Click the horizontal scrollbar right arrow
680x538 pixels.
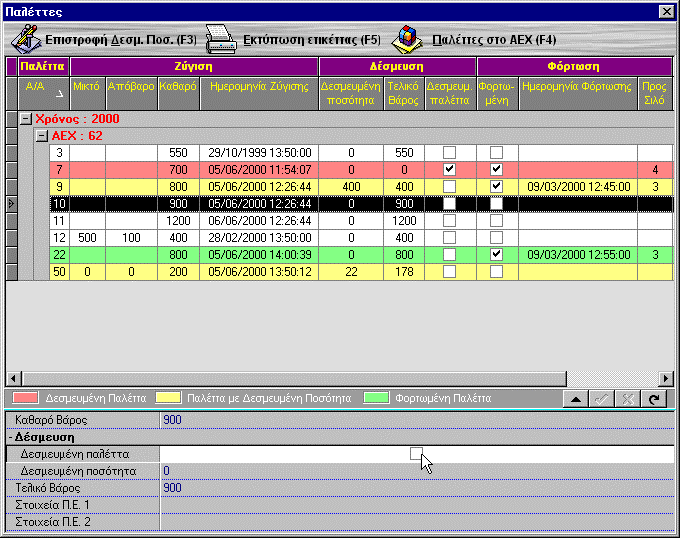click(666, 378)
